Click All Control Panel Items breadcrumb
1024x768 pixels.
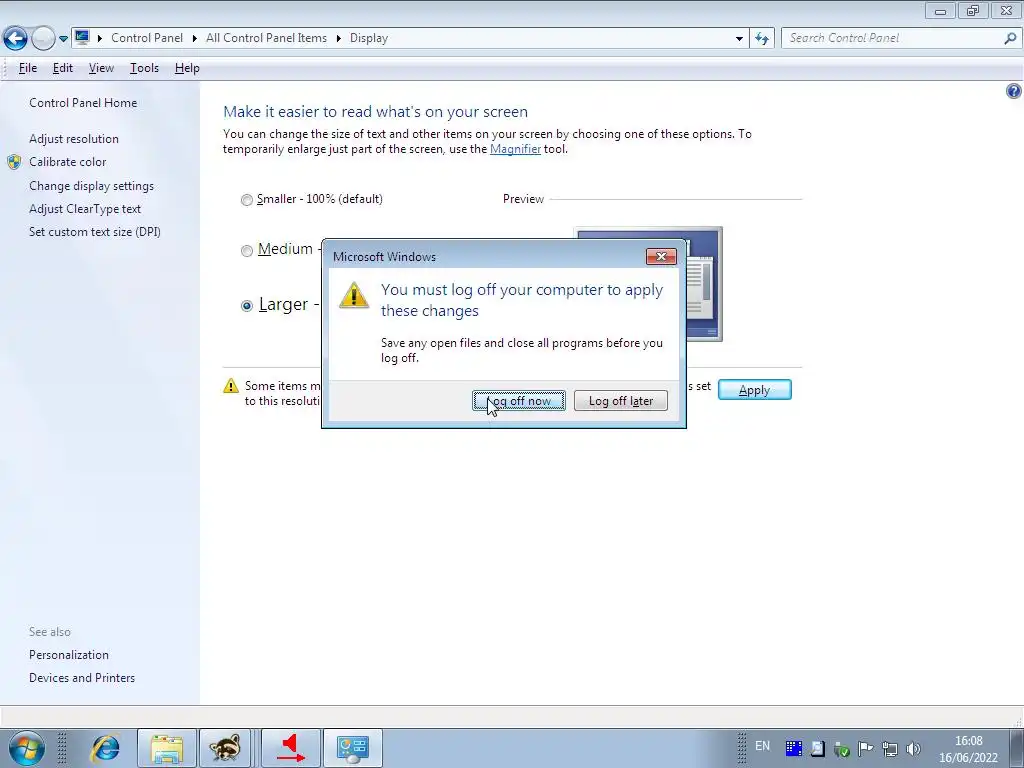point(266,38)
